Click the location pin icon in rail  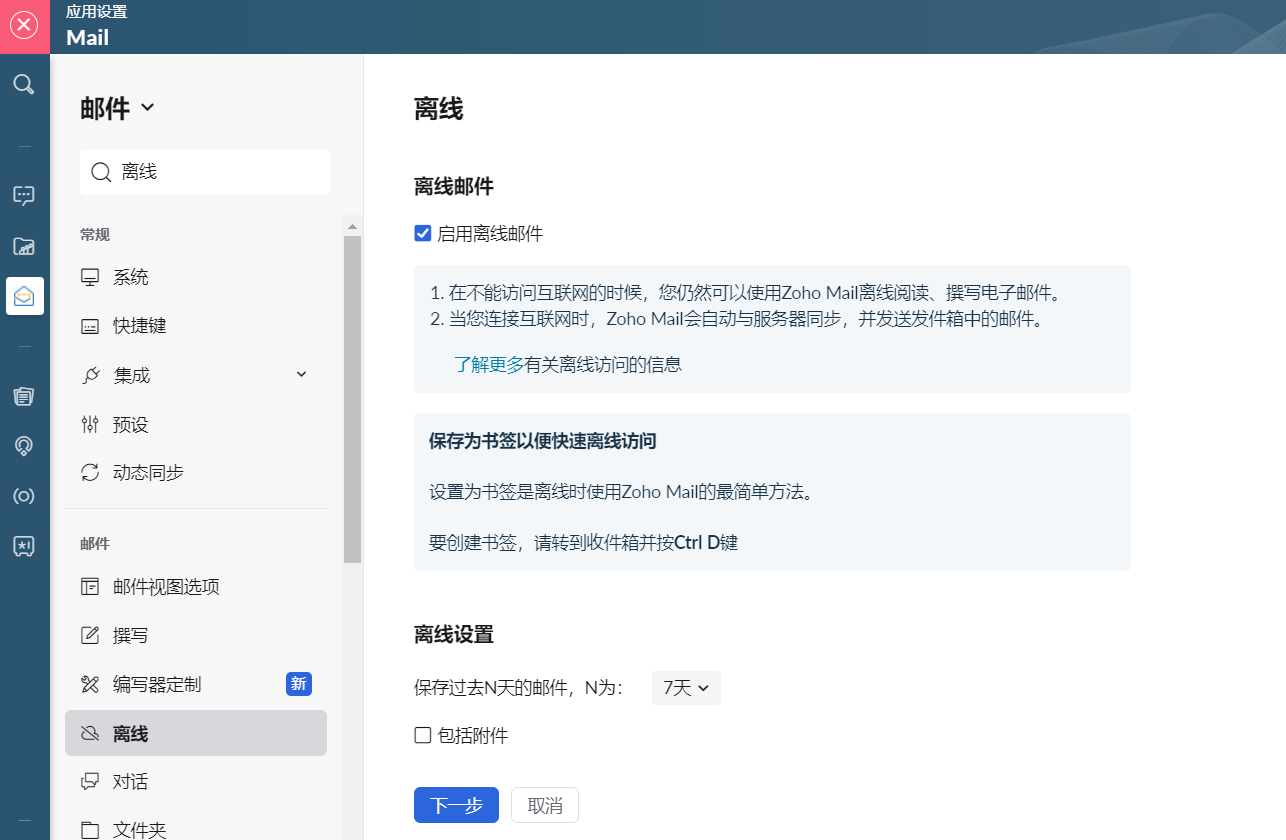tap(24, 446)
